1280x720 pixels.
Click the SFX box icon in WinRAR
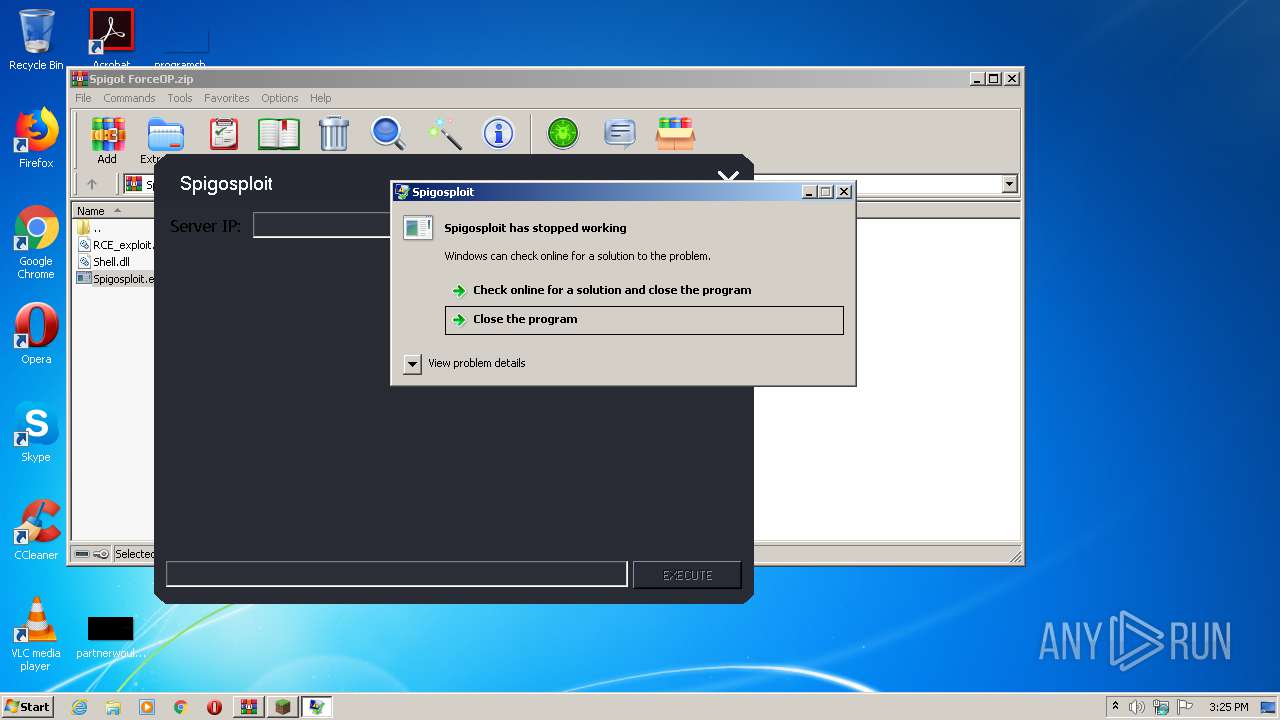(x=675, y=133)
